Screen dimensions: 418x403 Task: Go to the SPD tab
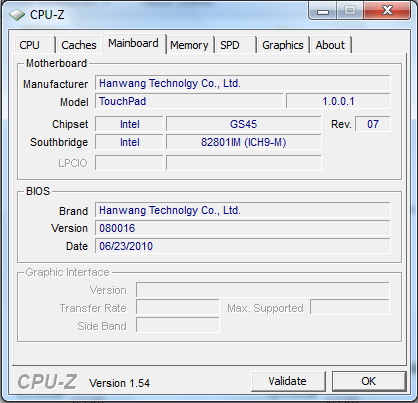click(x=235, y=45)
